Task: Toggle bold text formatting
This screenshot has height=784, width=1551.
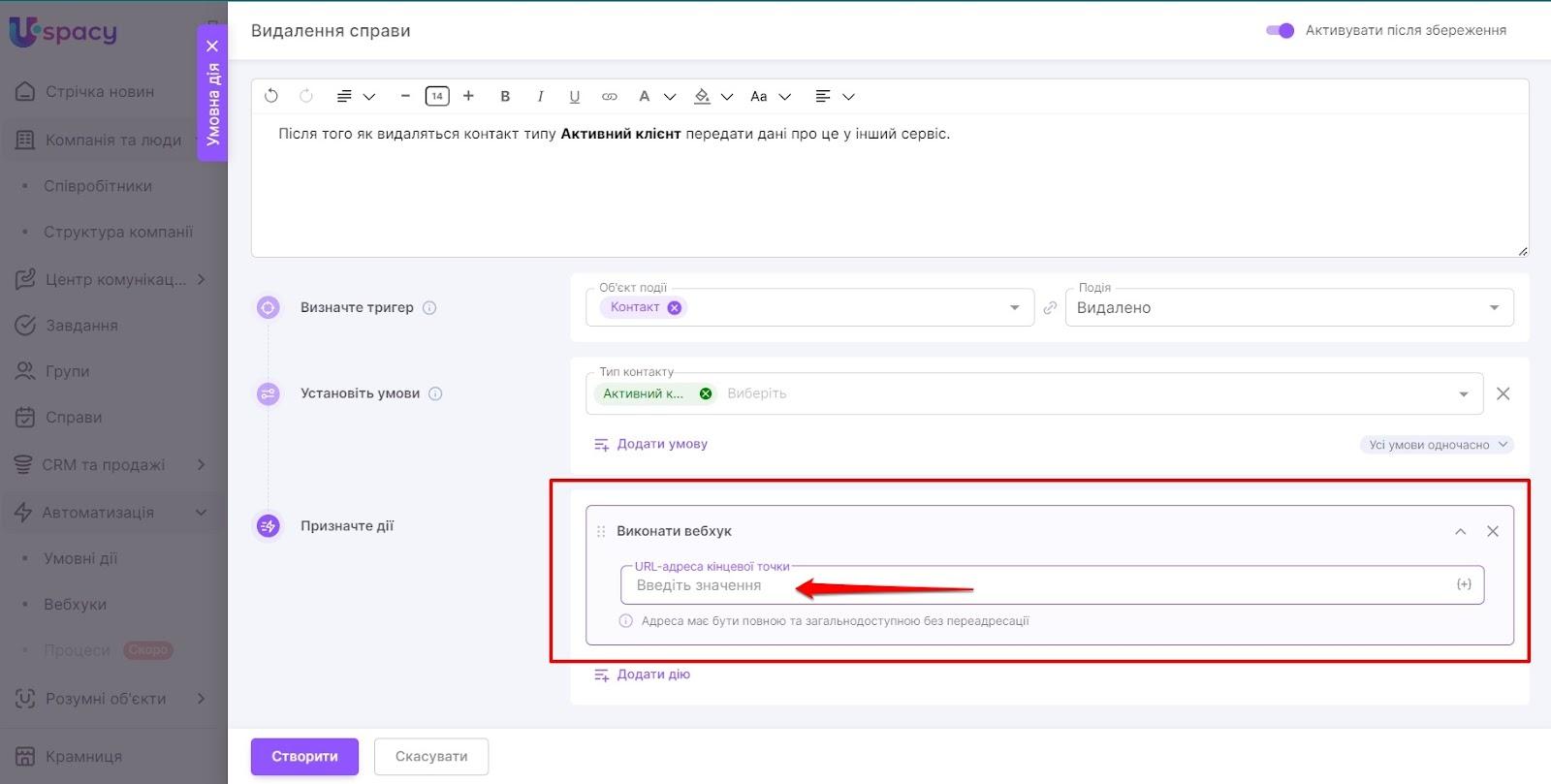Action: pyautogui.click(x=505, y=96)
